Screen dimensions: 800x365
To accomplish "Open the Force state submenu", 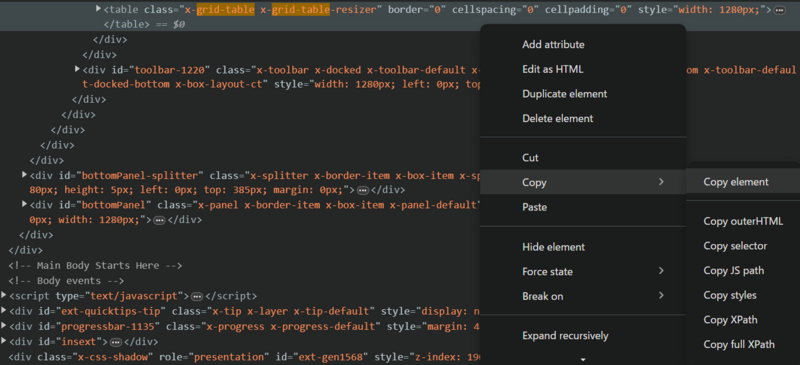I will [x=583, y=272].
